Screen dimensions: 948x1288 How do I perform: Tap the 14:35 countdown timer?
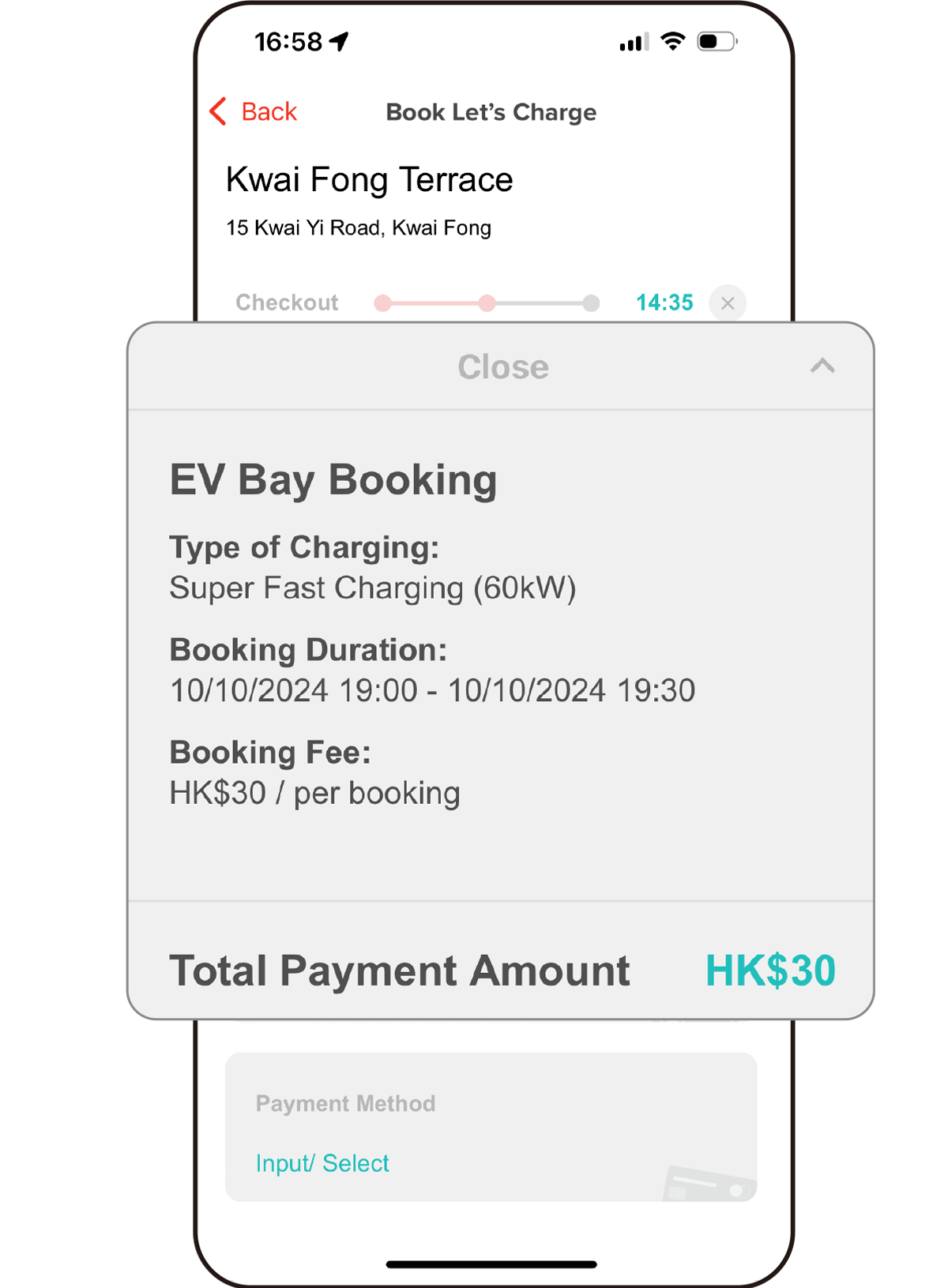664,302
